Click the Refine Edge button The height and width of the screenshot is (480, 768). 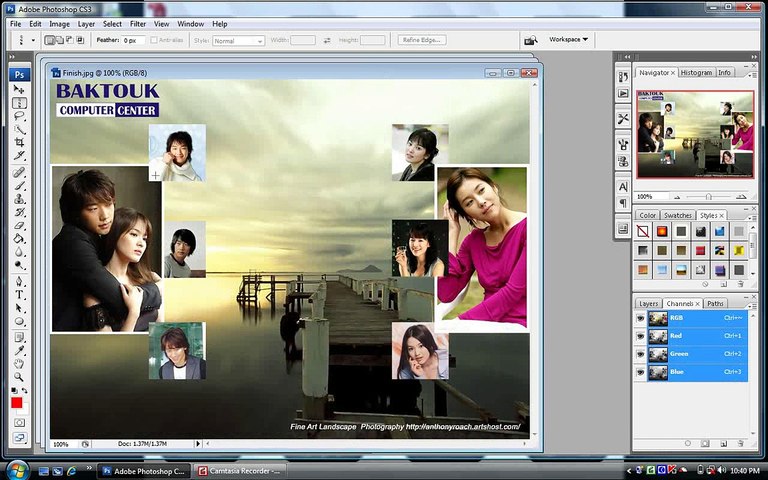click(422, 40)
